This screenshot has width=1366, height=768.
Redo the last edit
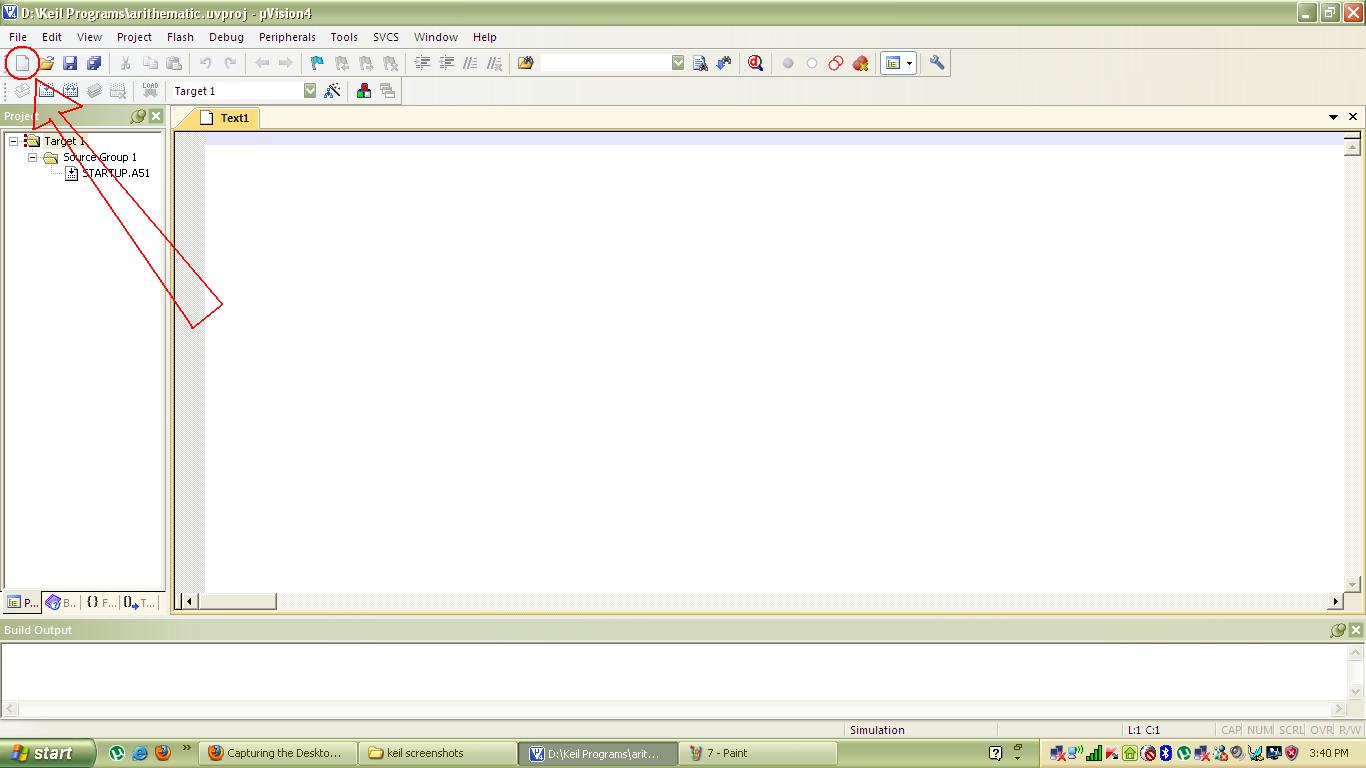(230, 63)
